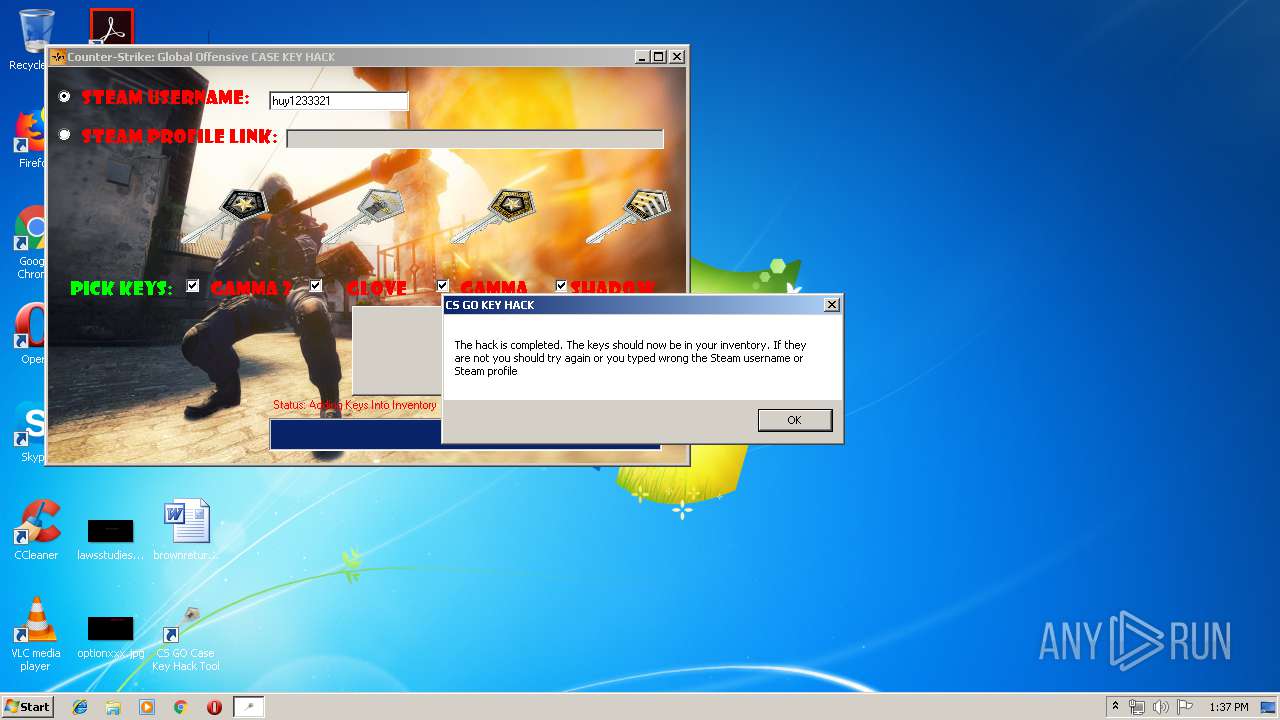Open Windows Media Player from taskbar
Screen dimensions: 1280x720
point(147,707)
